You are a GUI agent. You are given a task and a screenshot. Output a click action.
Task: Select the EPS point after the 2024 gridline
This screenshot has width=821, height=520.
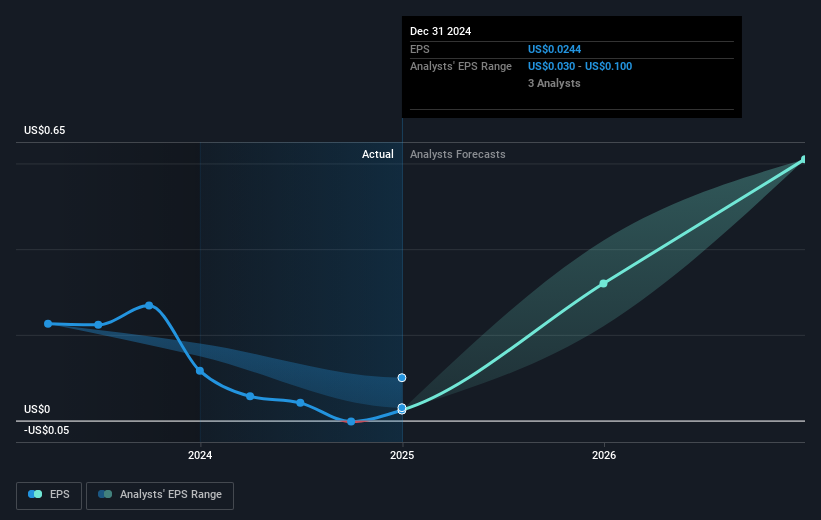(x=250, y=396)
